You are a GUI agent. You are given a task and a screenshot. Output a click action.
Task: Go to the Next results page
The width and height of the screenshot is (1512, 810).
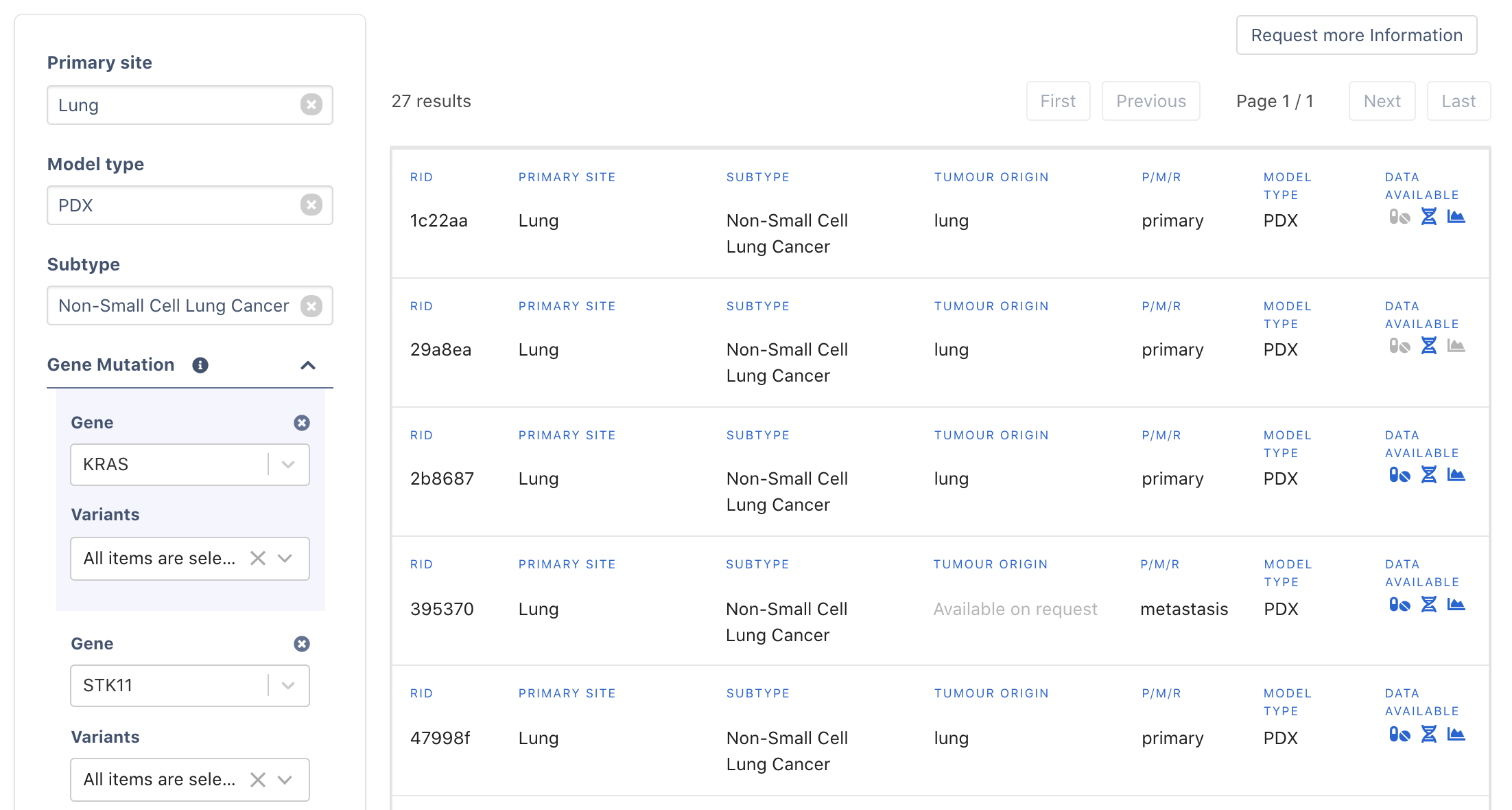[1382, 101]
